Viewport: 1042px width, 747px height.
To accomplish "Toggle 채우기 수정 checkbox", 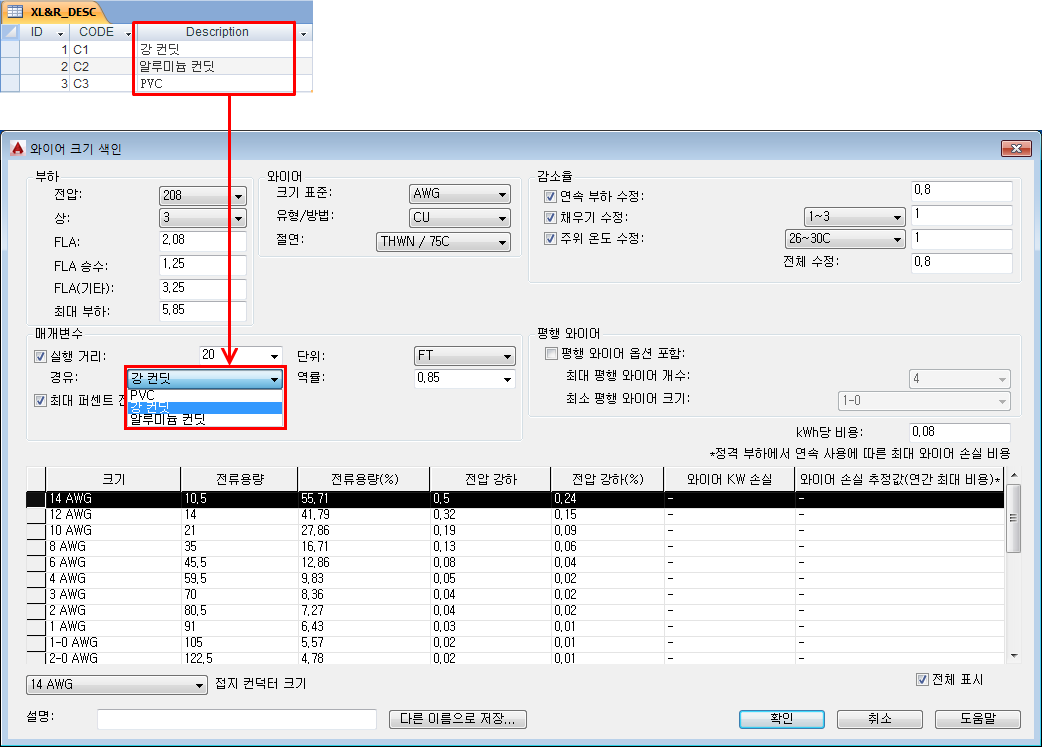I will coord(550,217).
